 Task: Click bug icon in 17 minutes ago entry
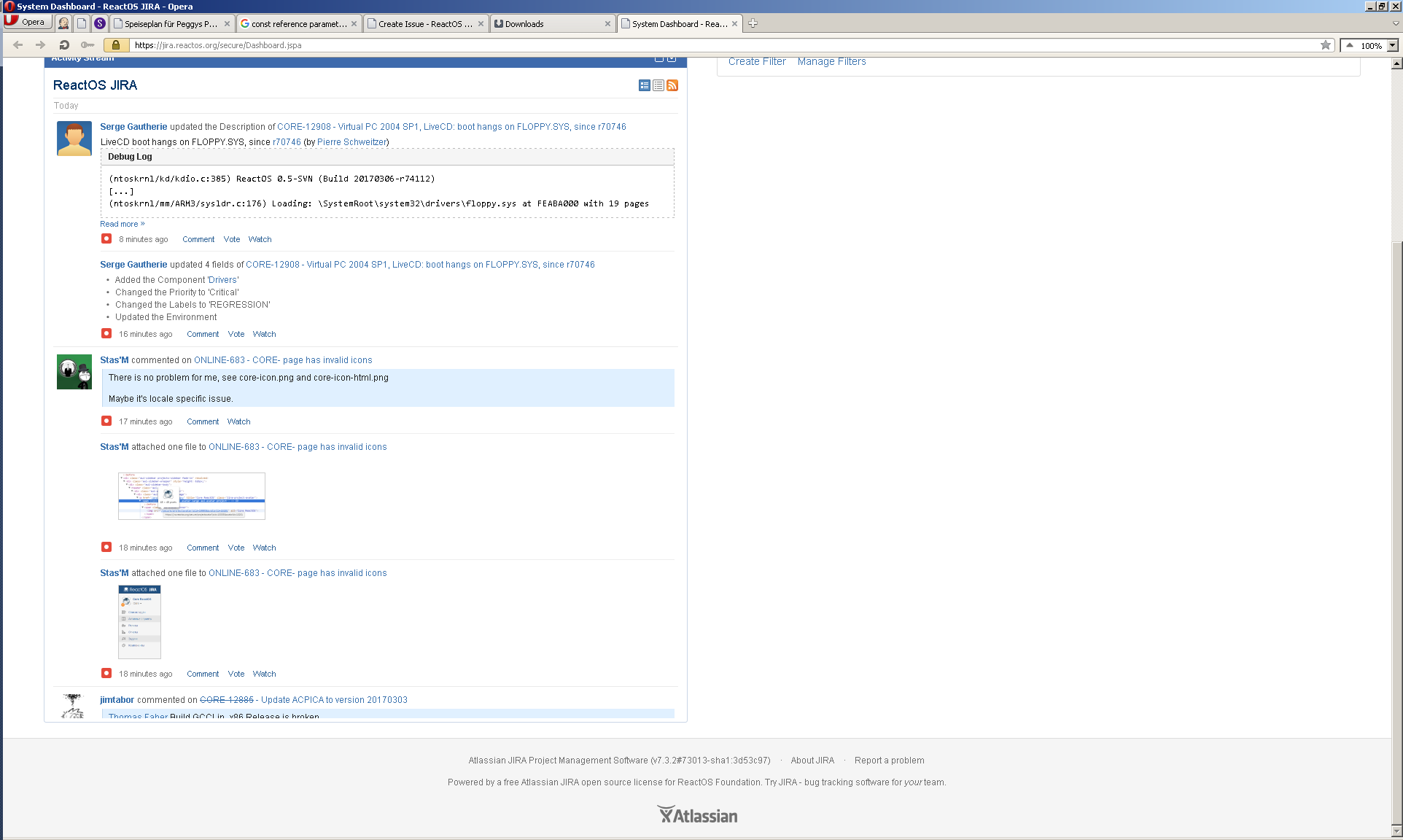(106, 421)
